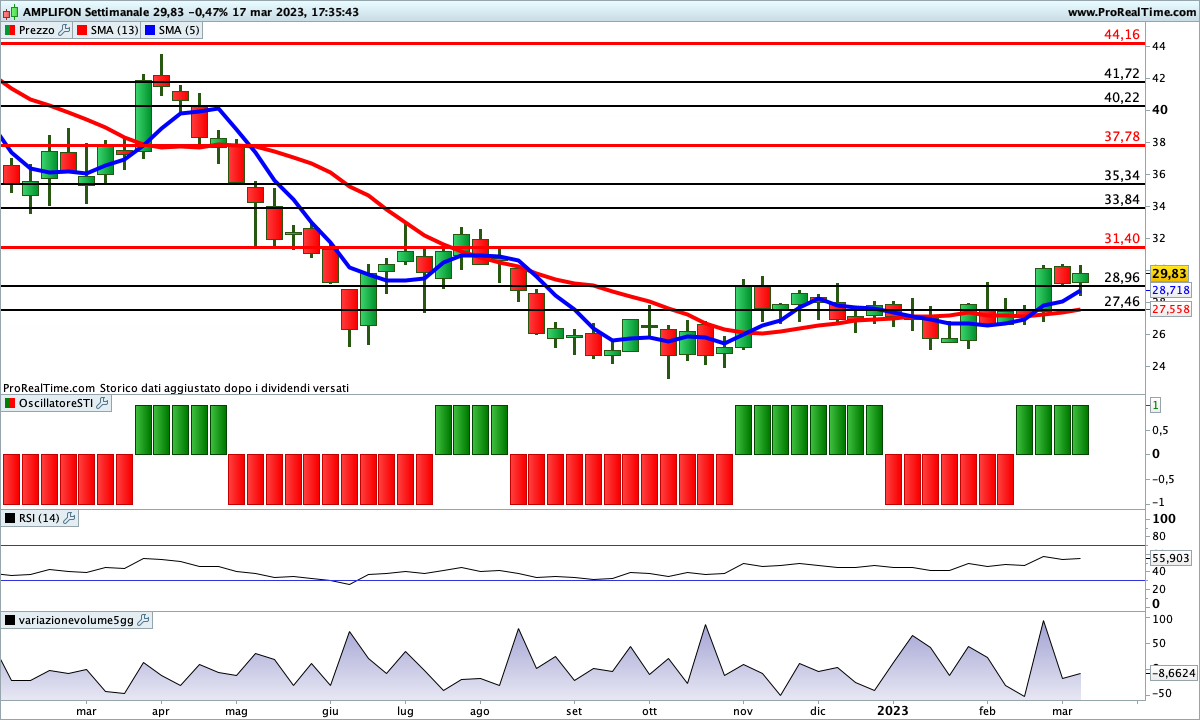This screenshot has width=1200, height=720.
Task: Click the red swatch of SMA (13)
Action: pyautogui.click(x=82, y=30)
